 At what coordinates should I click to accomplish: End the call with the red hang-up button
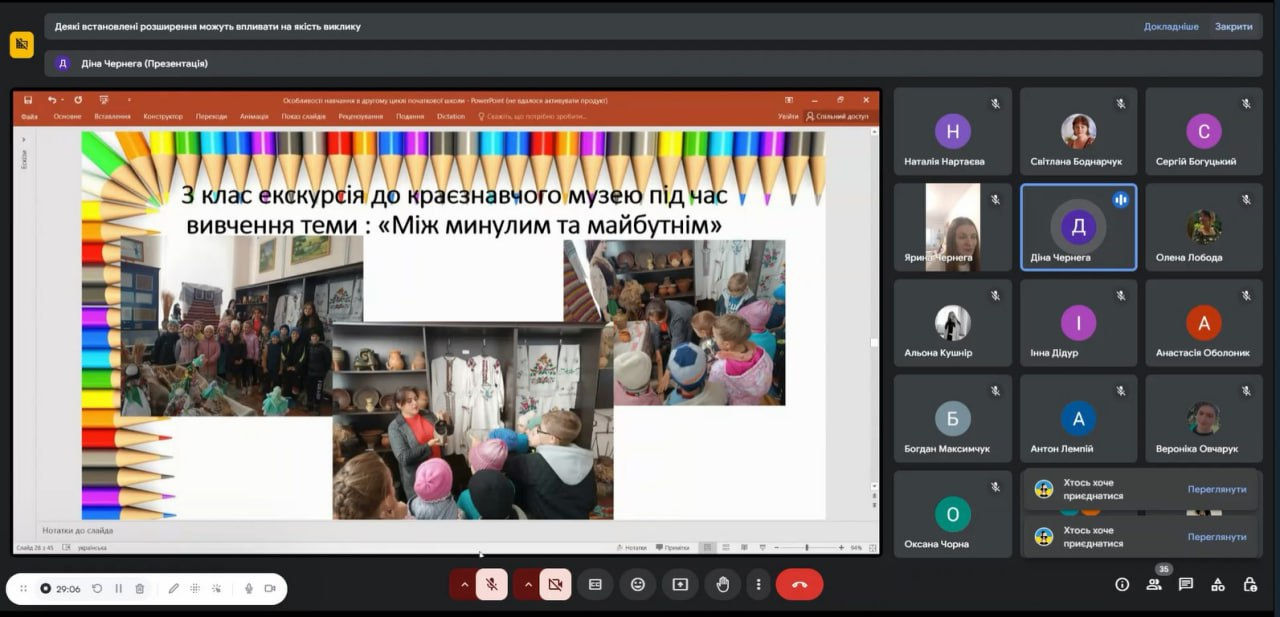(x=799, y=584)
